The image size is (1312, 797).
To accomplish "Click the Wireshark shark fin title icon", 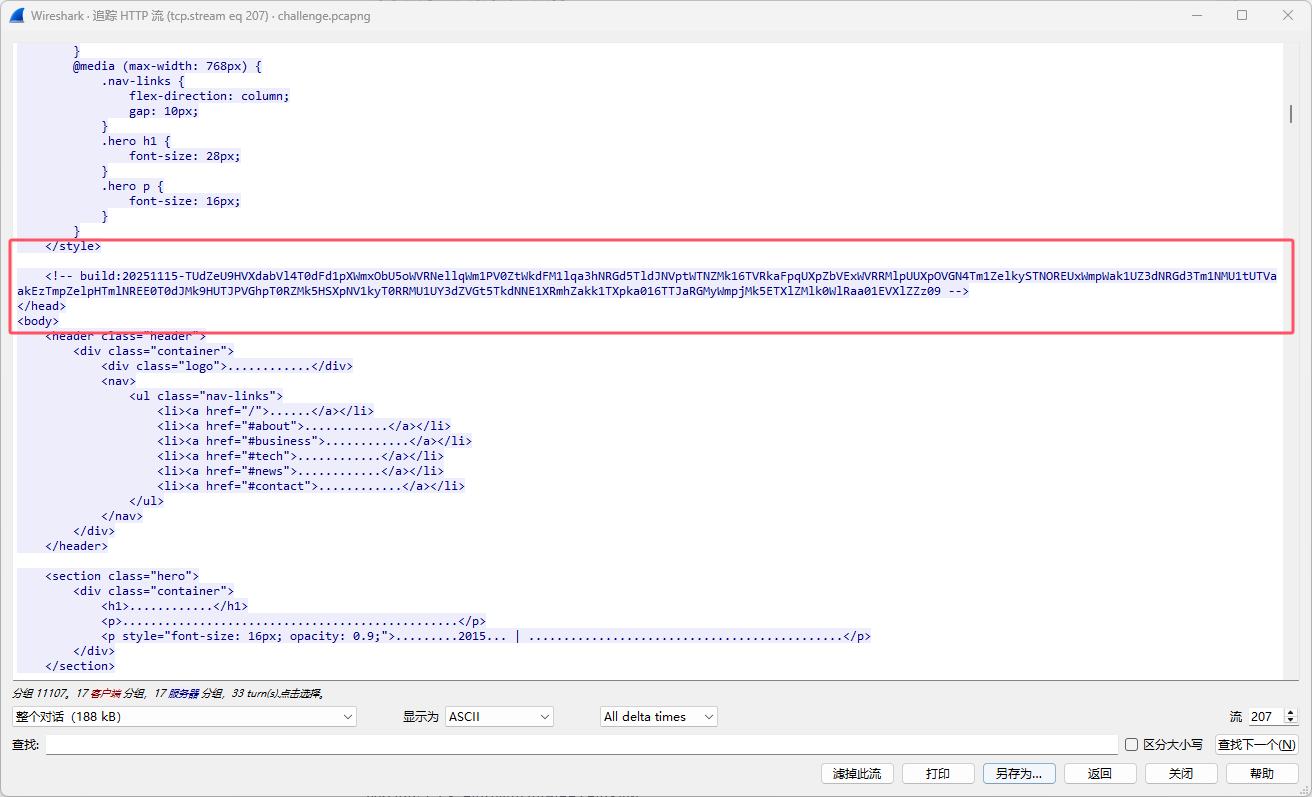I will tap(16, 16).
